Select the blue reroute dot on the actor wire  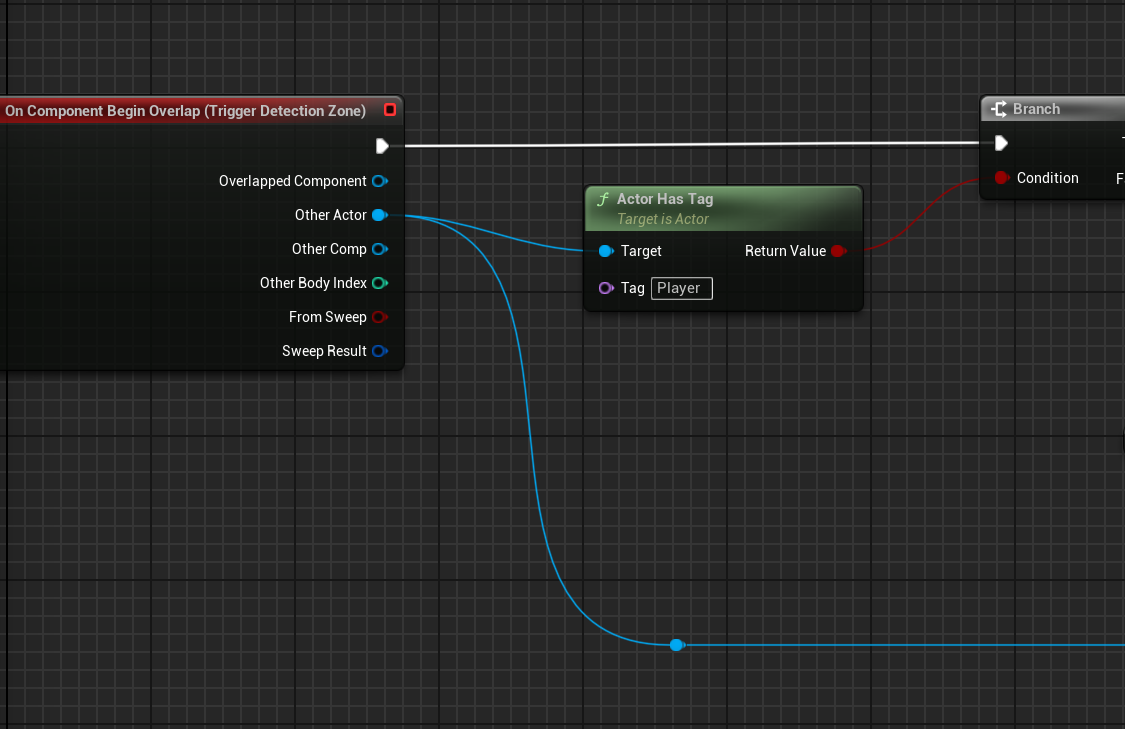(677, 645)
